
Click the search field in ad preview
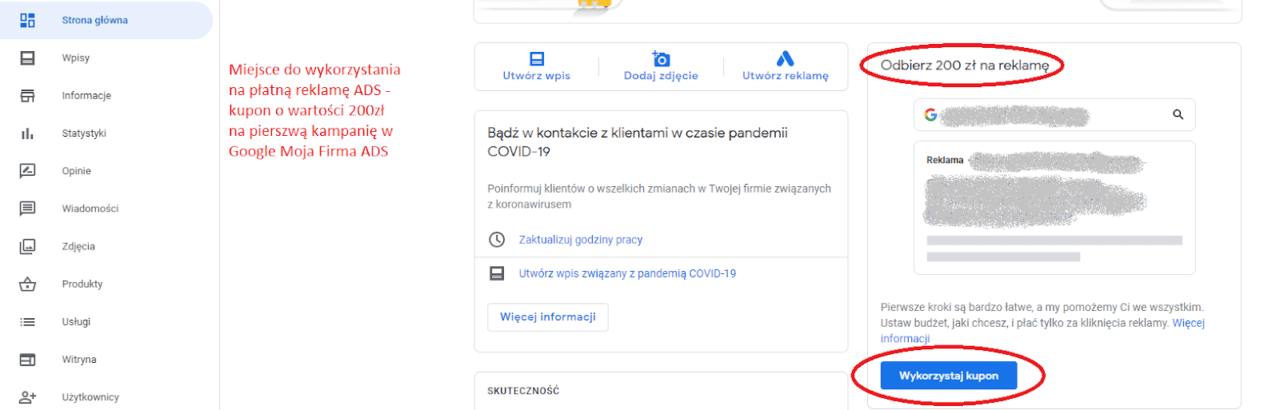[1054, 115]
